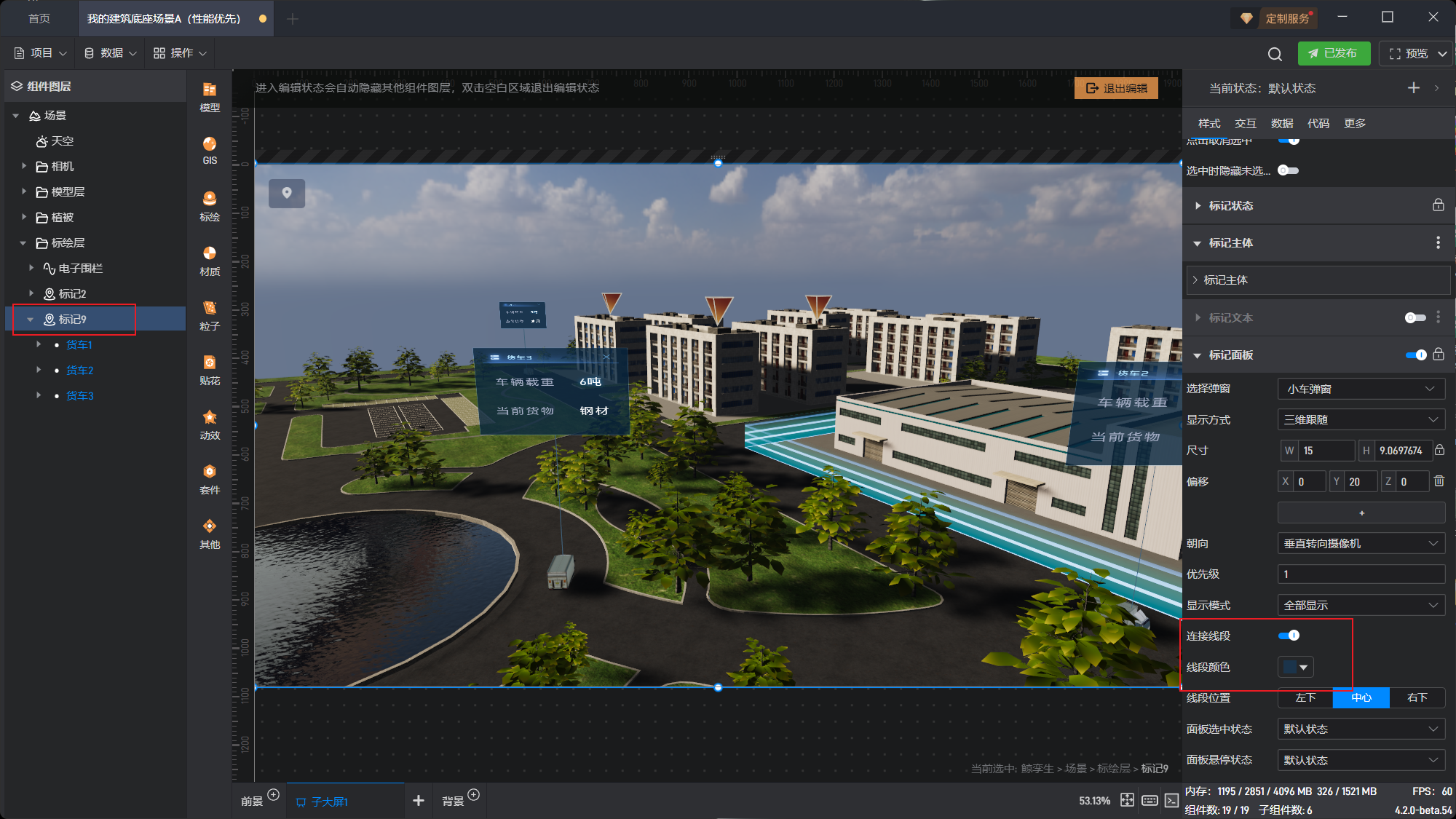Click the map marker icon in viewport

click(287, 193)
